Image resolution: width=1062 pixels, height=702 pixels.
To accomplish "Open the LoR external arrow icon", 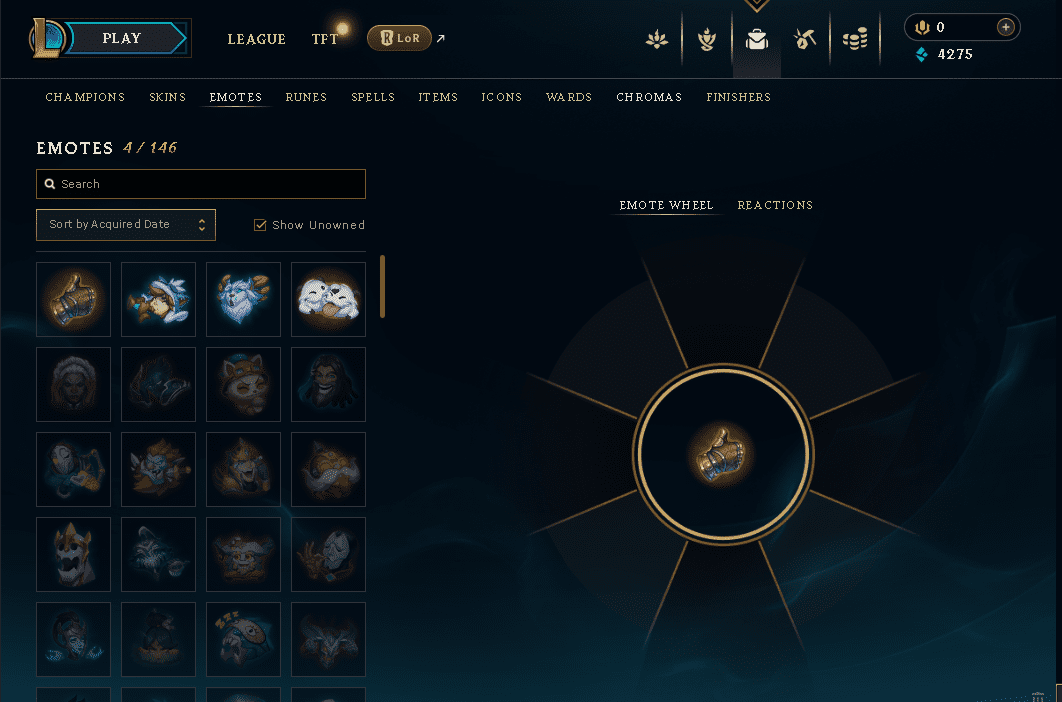I will [x=441, y=39].
